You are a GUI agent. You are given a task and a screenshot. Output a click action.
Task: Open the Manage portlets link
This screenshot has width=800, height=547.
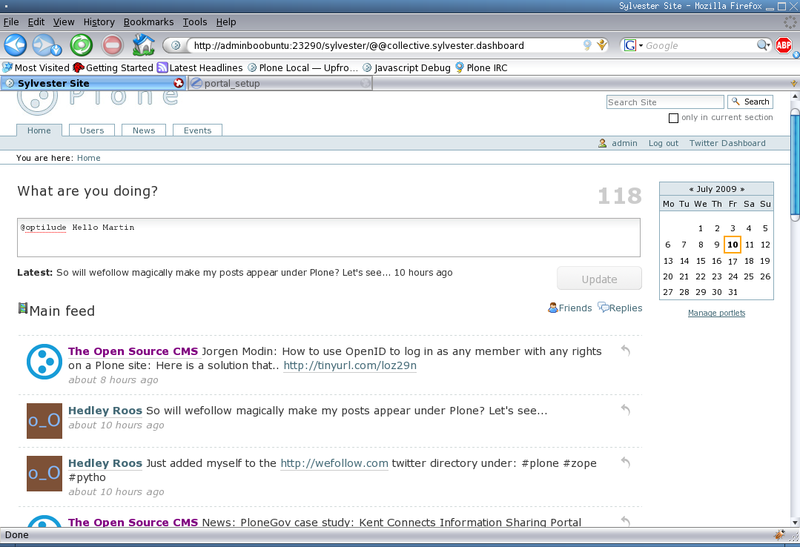(716, 313)
